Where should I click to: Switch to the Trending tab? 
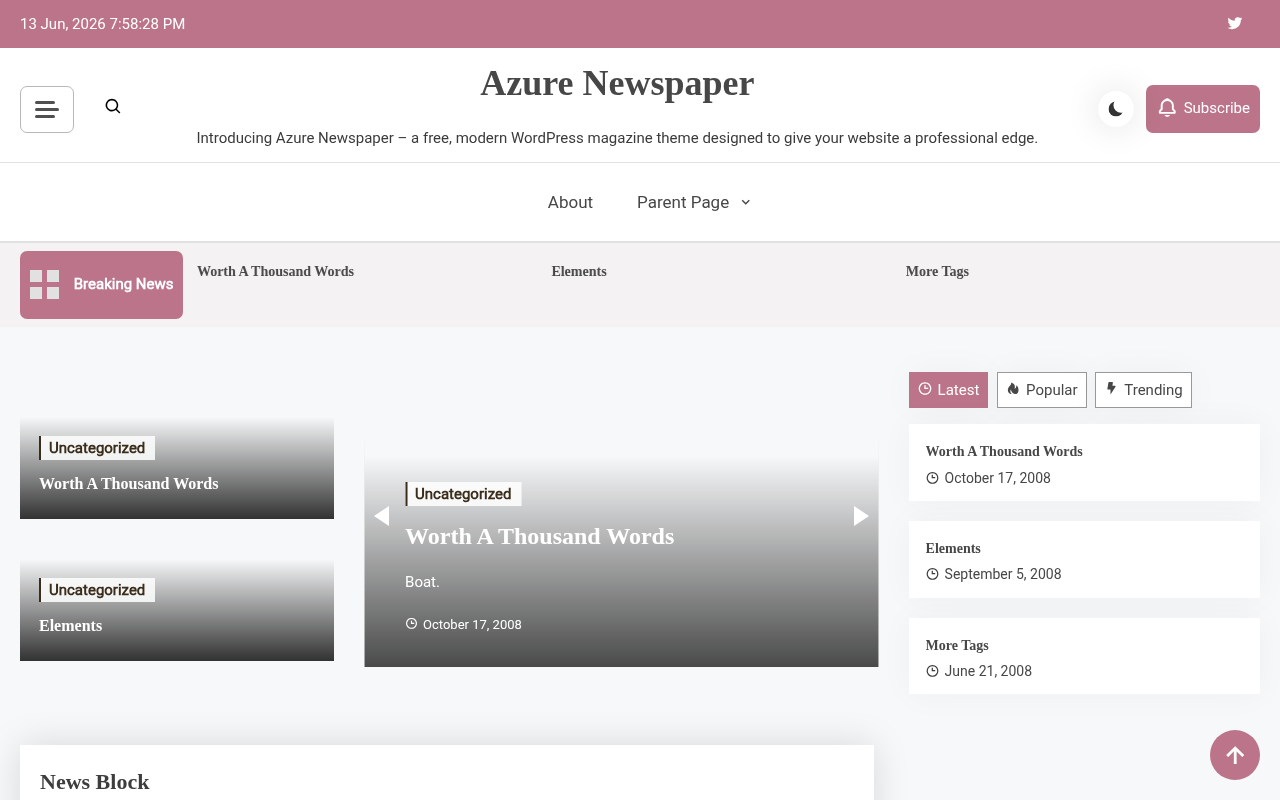tap(1143, 390)
